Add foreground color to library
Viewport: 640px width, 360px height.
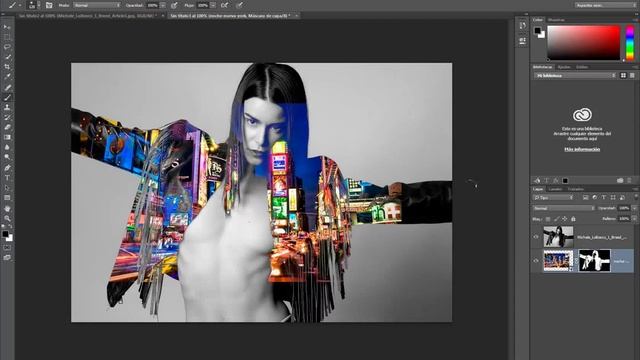(x=565, y=180)
